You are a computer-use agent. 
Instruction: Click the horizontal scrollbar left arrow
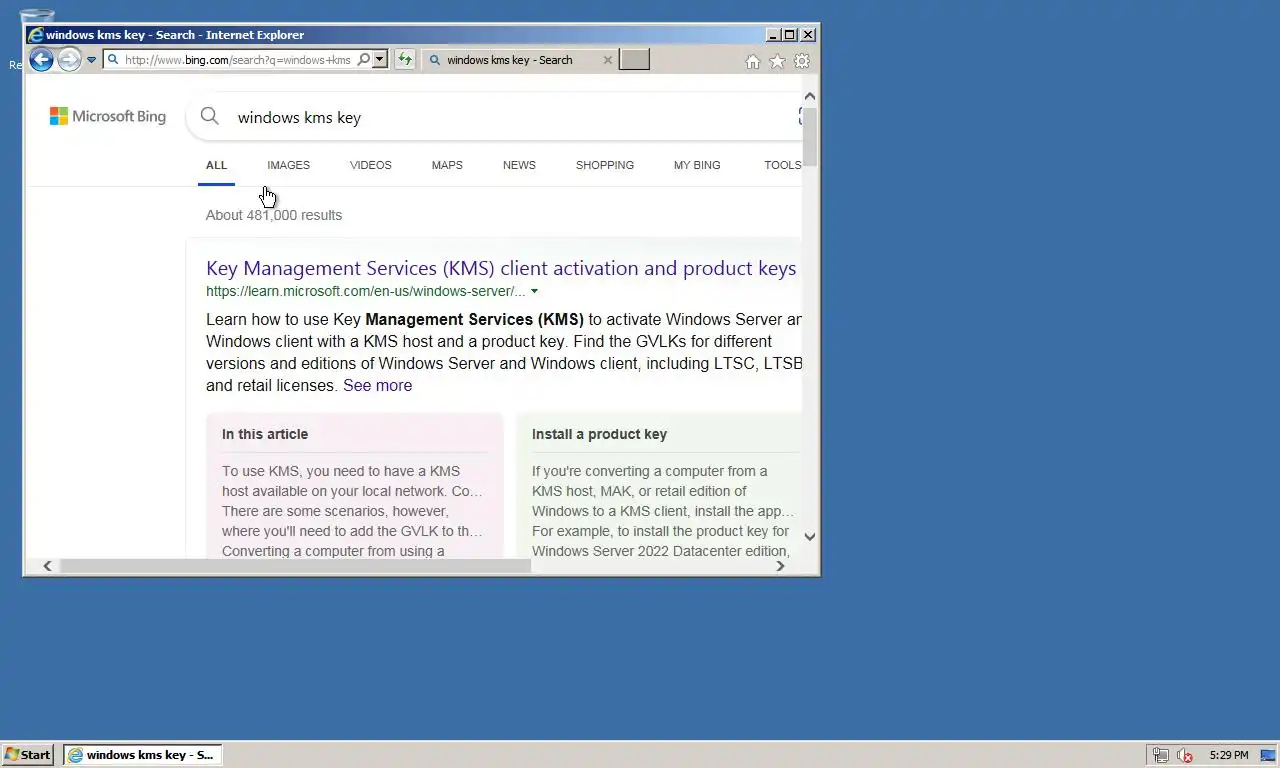(x=47, y=566)
